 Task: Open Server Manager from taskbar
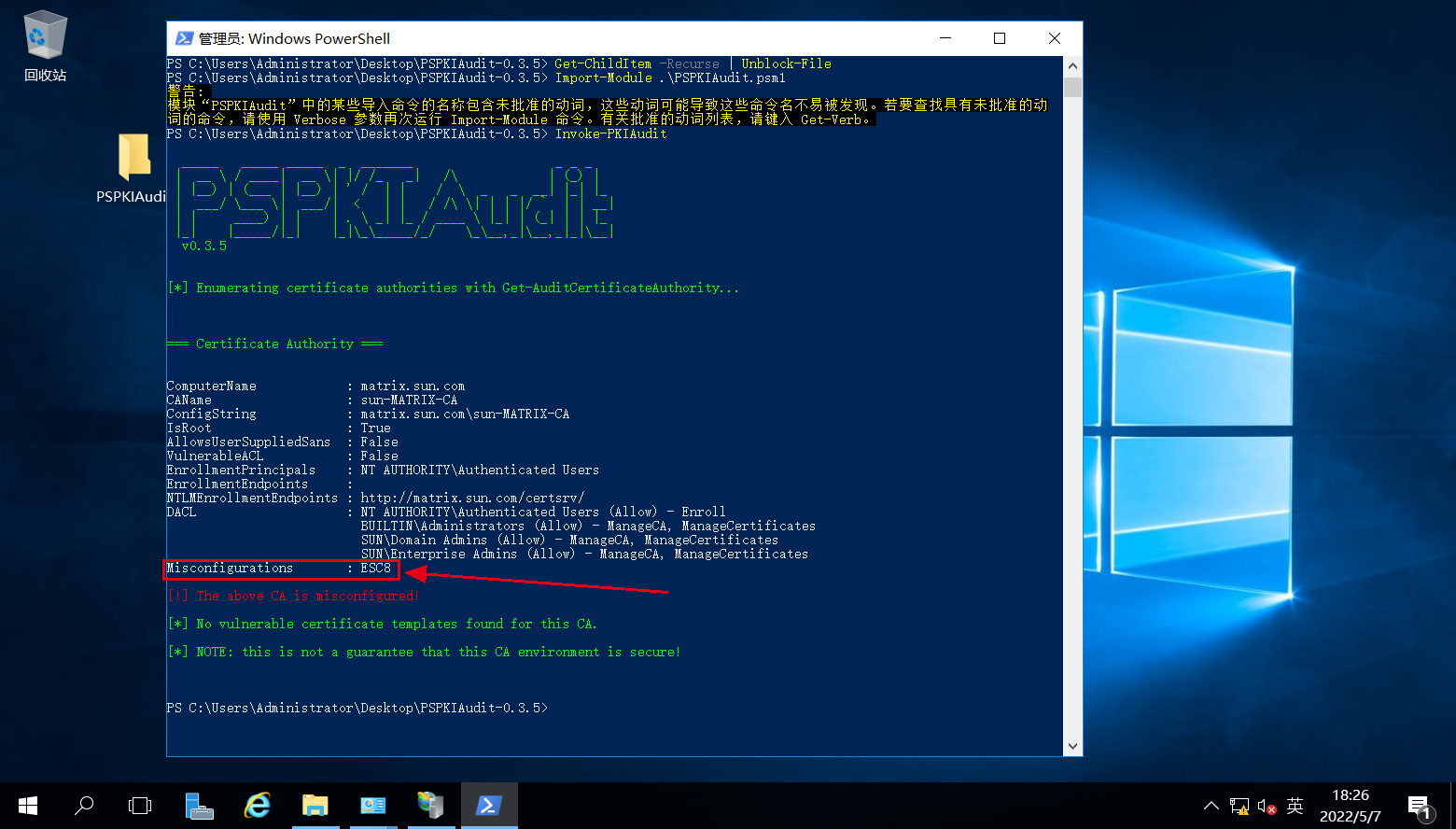coord(199,806)
